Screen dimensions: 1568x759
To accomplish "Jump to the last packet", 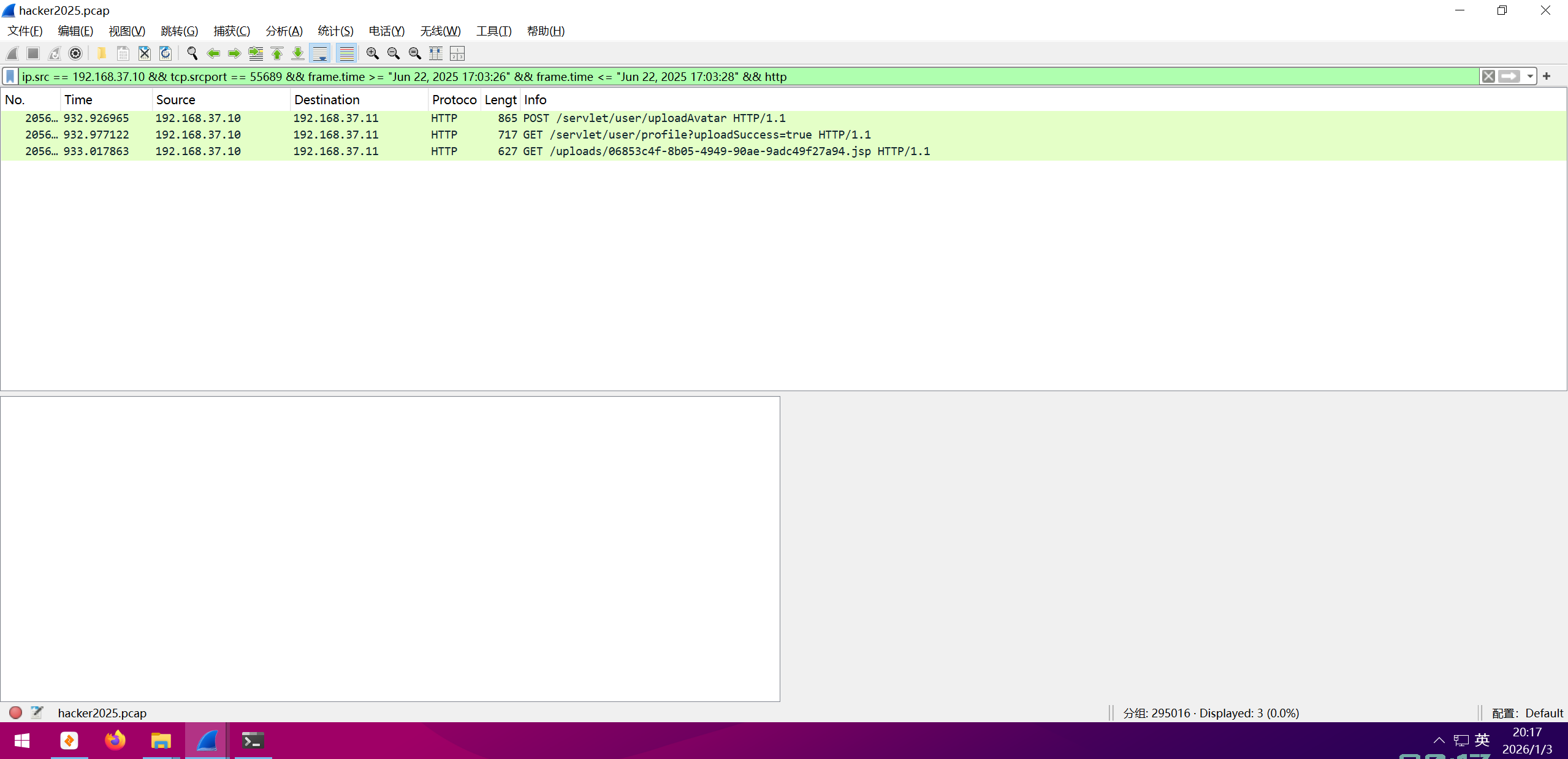I will click(x=298, y=54).
